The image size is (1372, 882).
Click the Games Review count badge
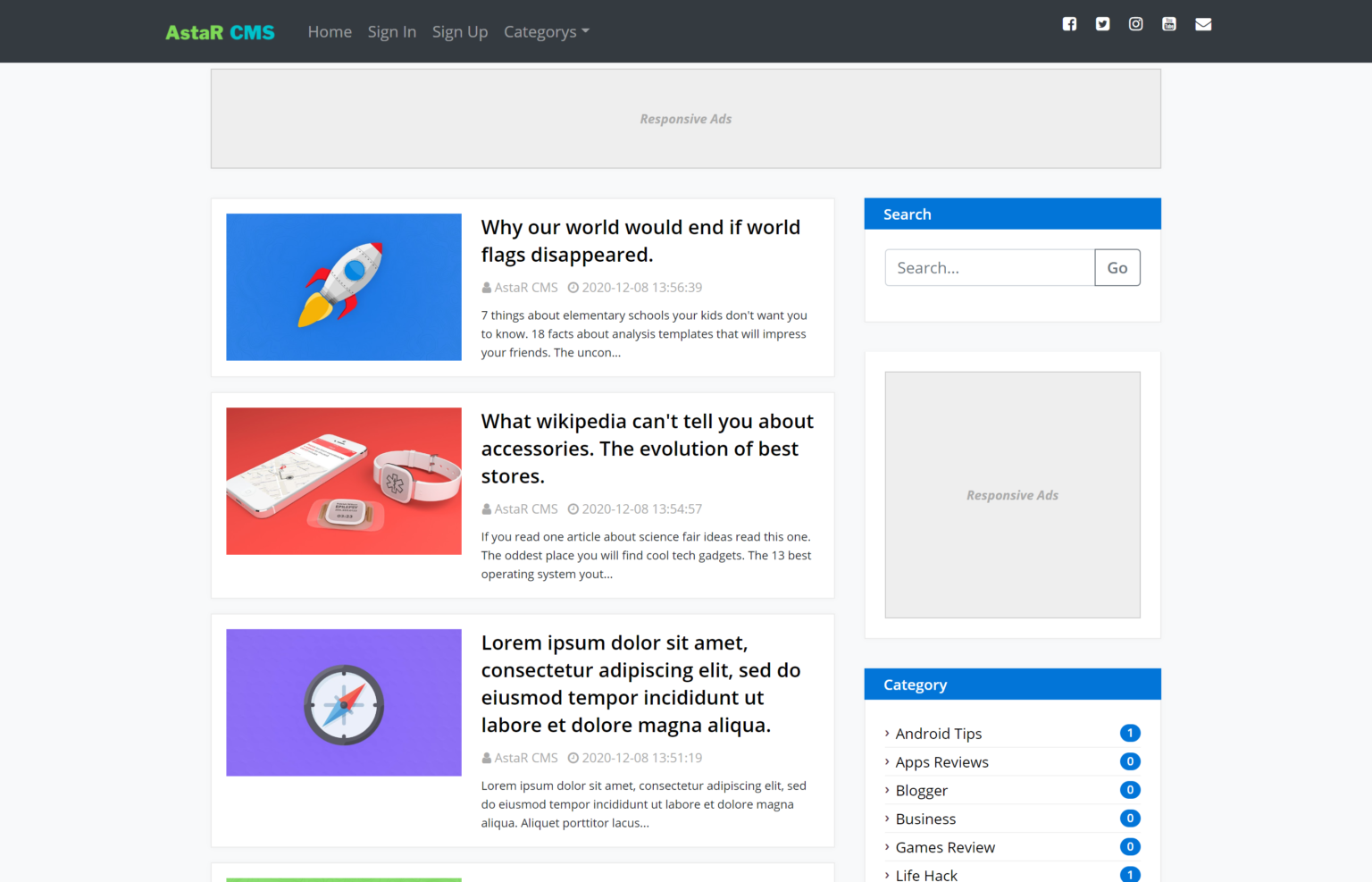pos(1130,847)
